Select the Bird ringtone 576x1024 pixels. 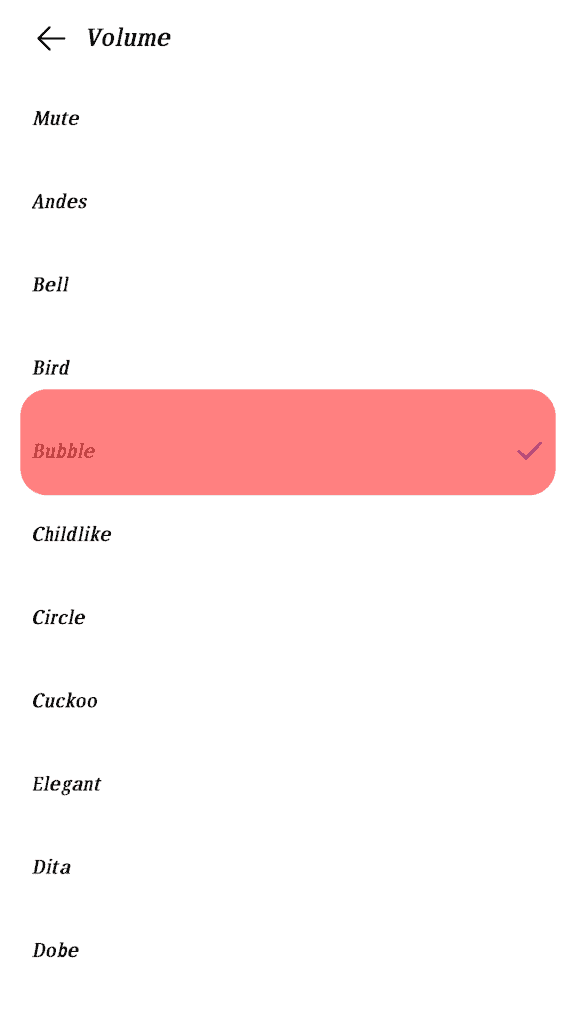point(51,367)
